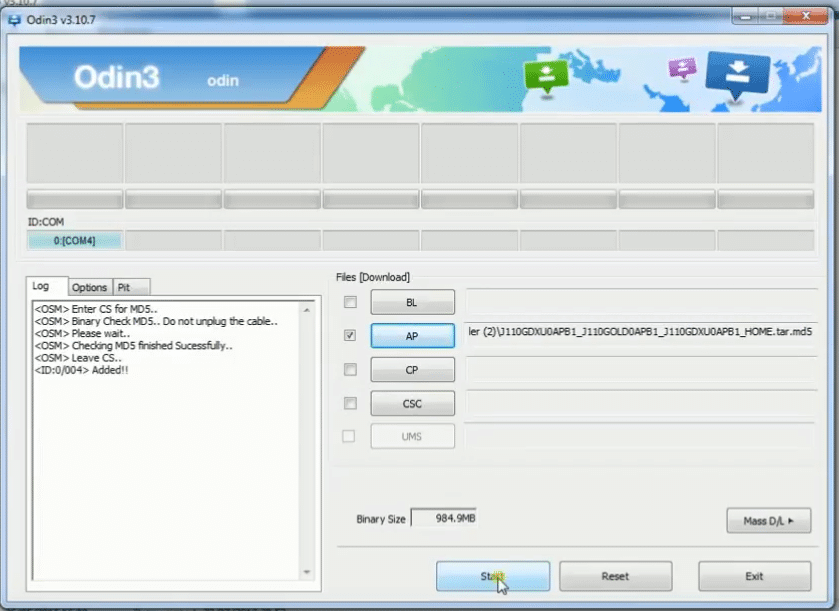Click the 'Files [Download]' group label
The width and height of the screenshot is (839, 611).
373,277
